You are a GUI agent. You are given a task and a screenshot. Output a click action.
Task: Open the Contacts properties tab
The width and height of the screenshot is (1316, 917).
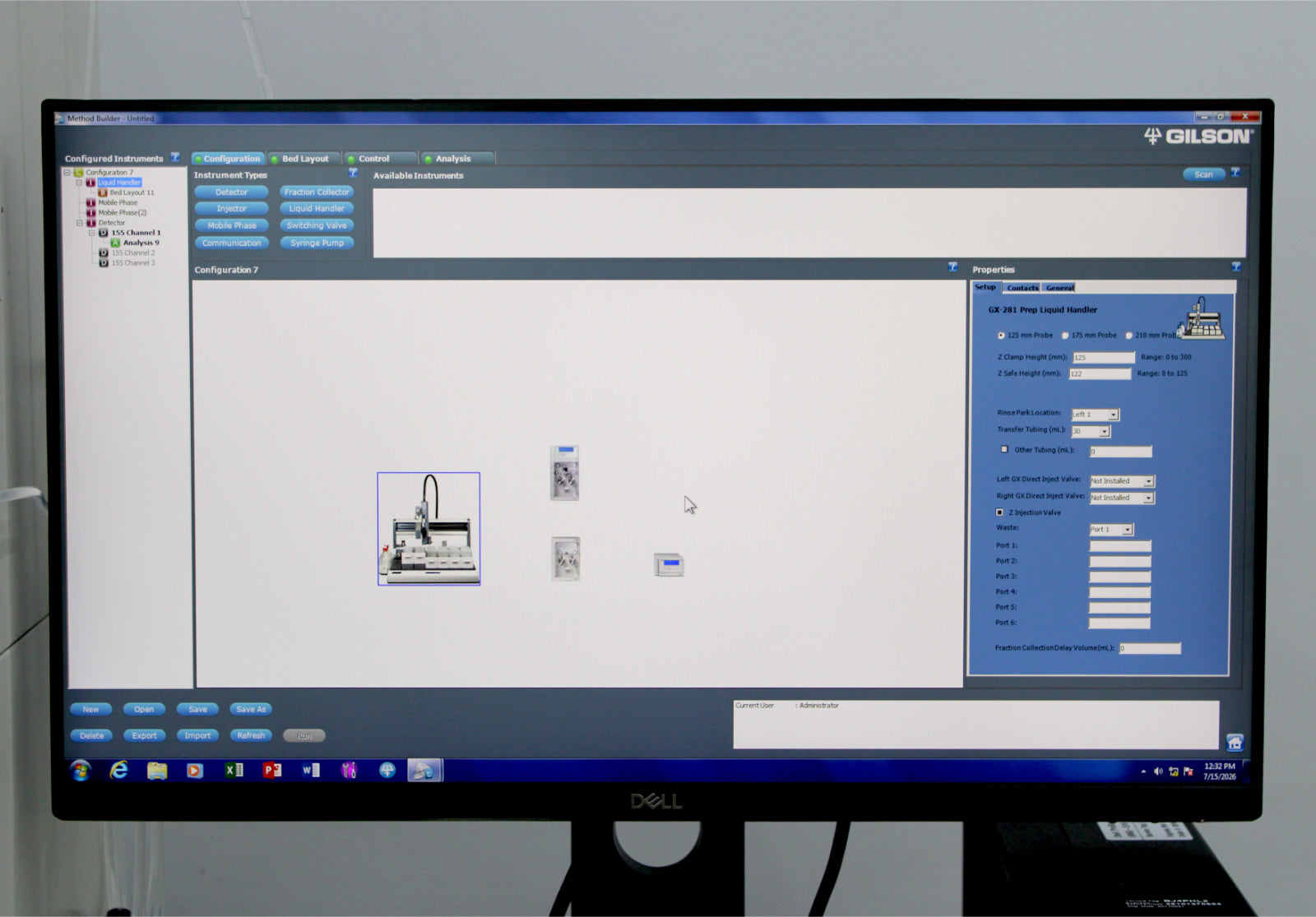pos(1022,288)
